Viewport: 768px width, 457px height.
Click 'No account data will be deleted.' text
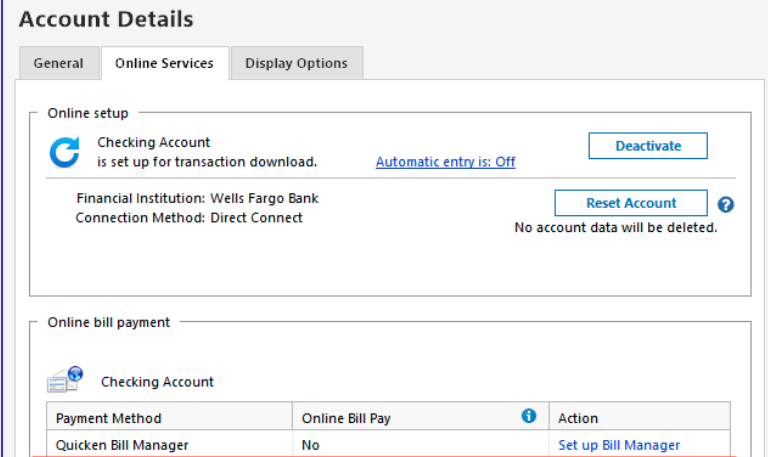pos(616,228)
